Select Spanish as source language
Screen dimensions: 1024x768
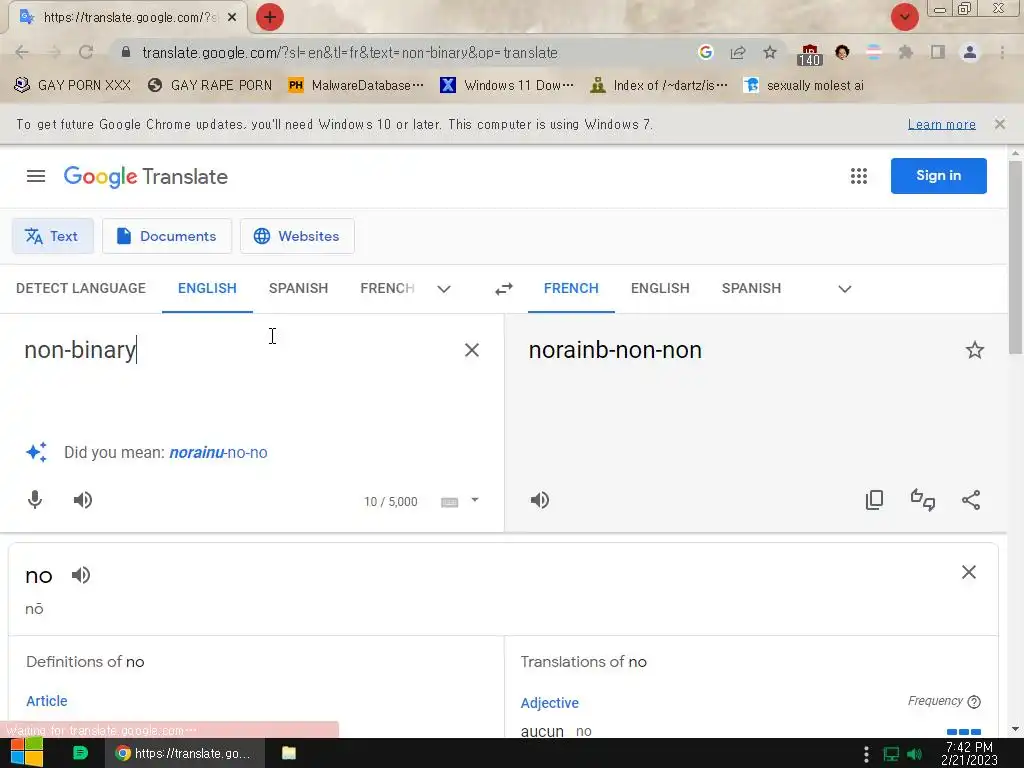pos(298,288)
